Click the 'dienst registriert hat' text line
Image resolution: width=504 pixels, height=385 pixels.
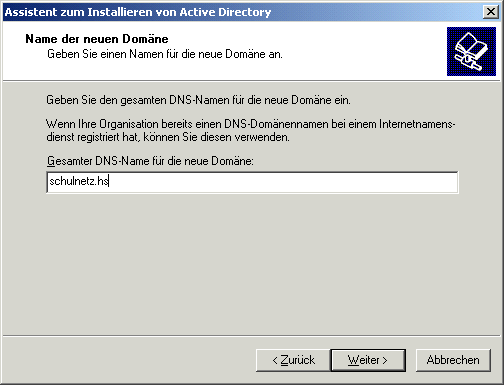(168, 137)
